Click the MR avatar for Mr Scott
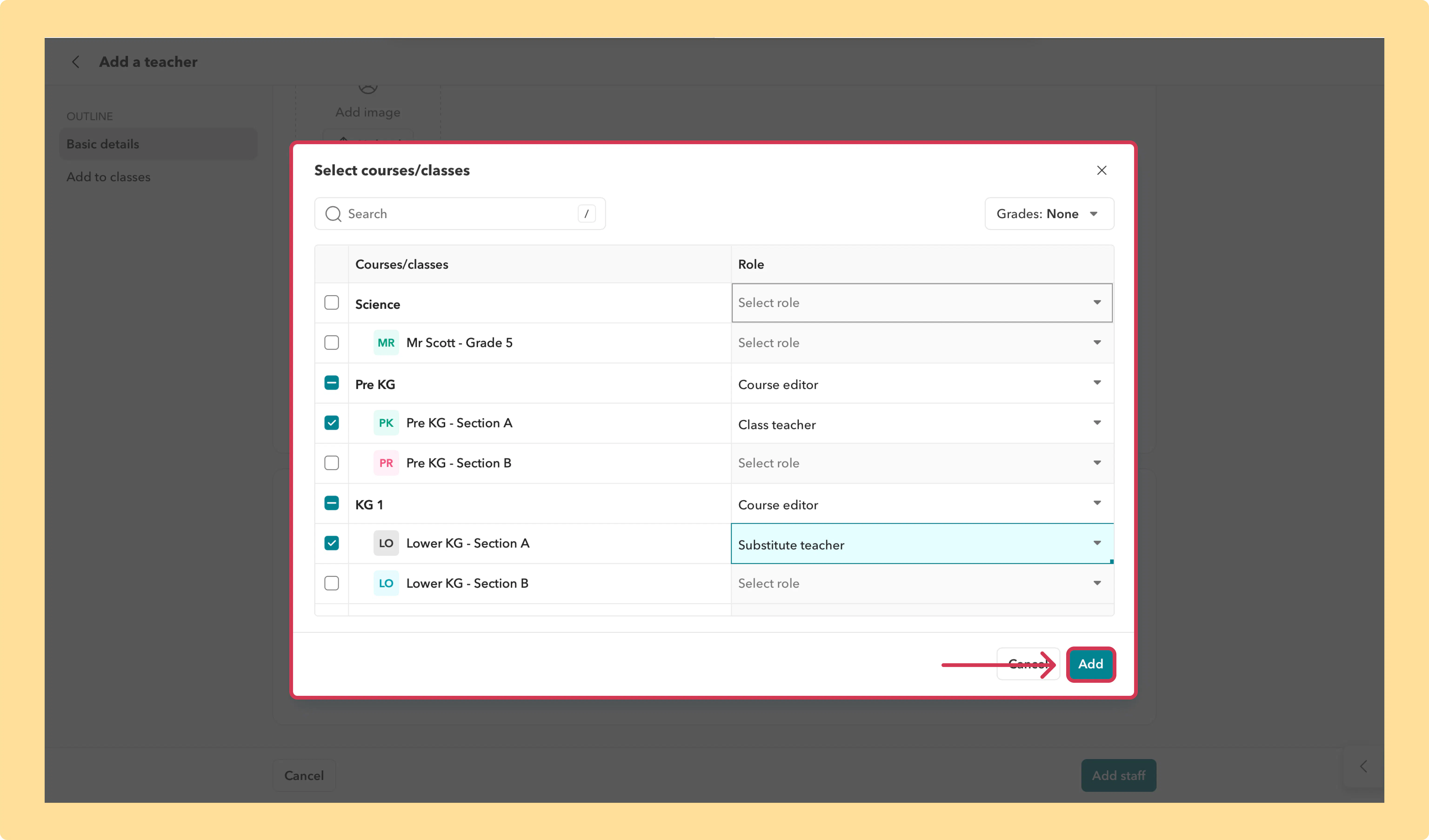1429x840 pixels. [x=386, y=343]
